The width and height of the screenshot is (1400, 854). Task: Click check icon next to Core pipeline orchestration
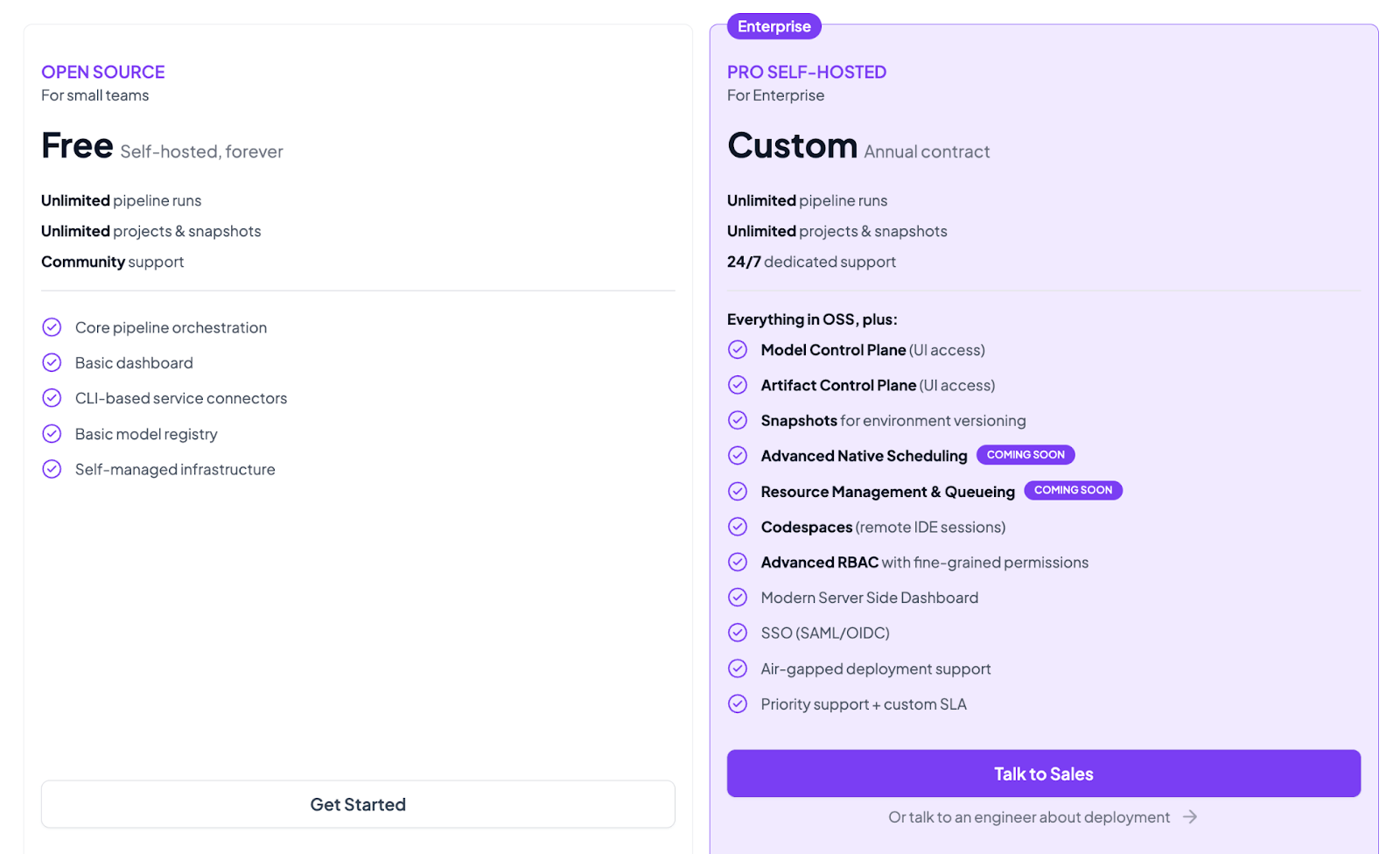[x=52, y=327]
